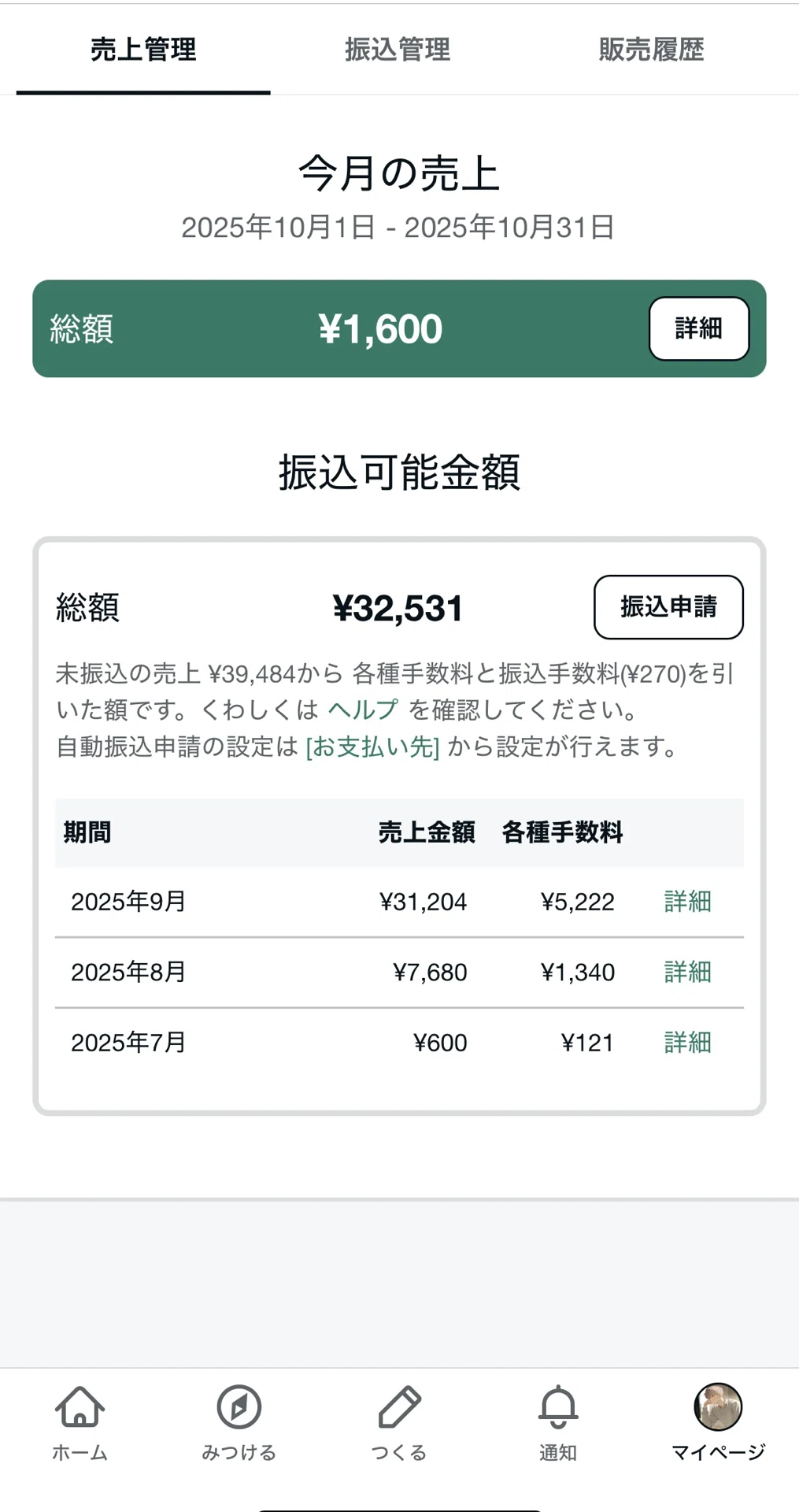Tap the 振込申請 button
This screenshot has height=1512, width=799.
pos(668,607)
